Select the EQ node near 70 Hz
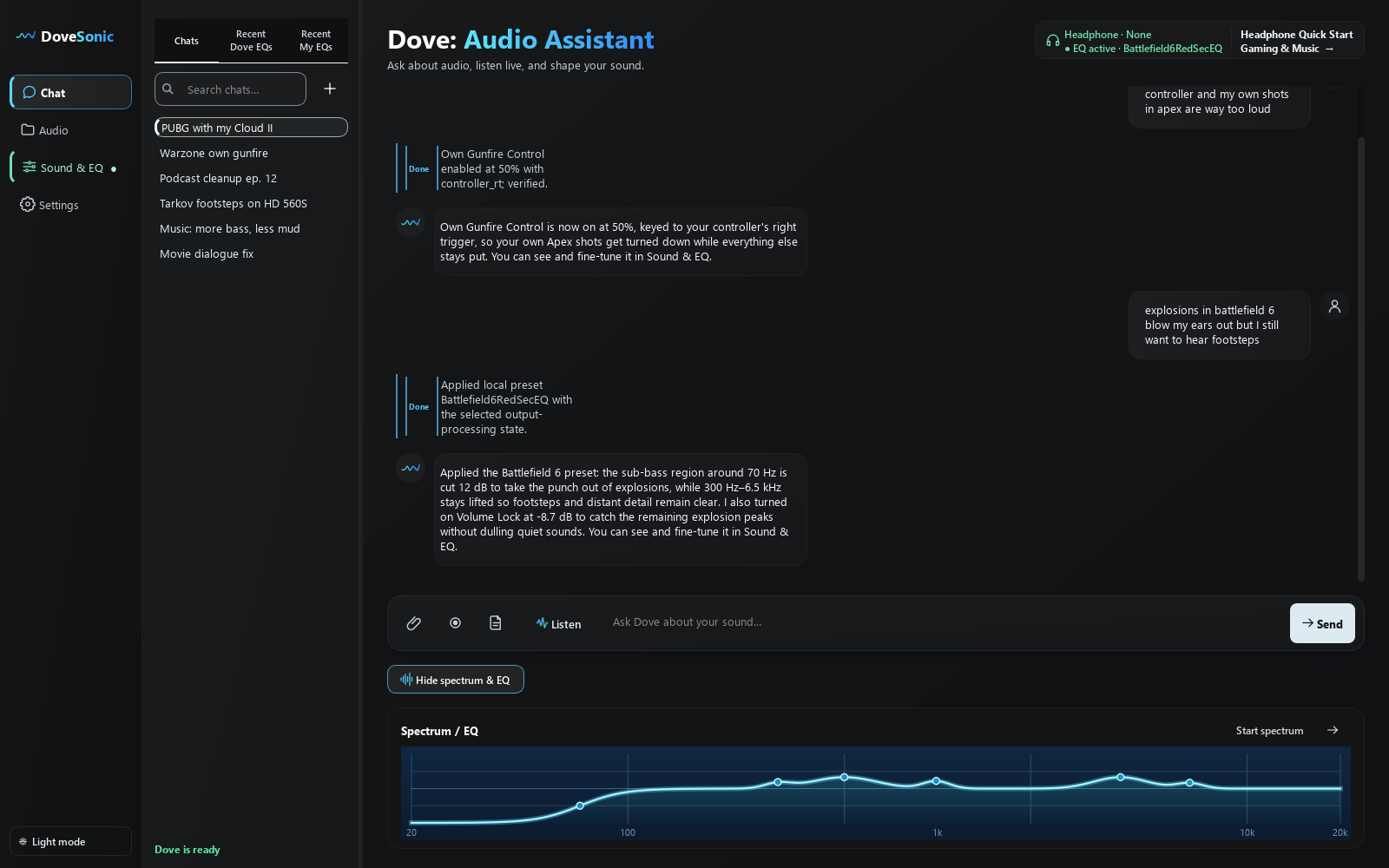The width and height of the screenshot is (1389, 868). [580, 806]
